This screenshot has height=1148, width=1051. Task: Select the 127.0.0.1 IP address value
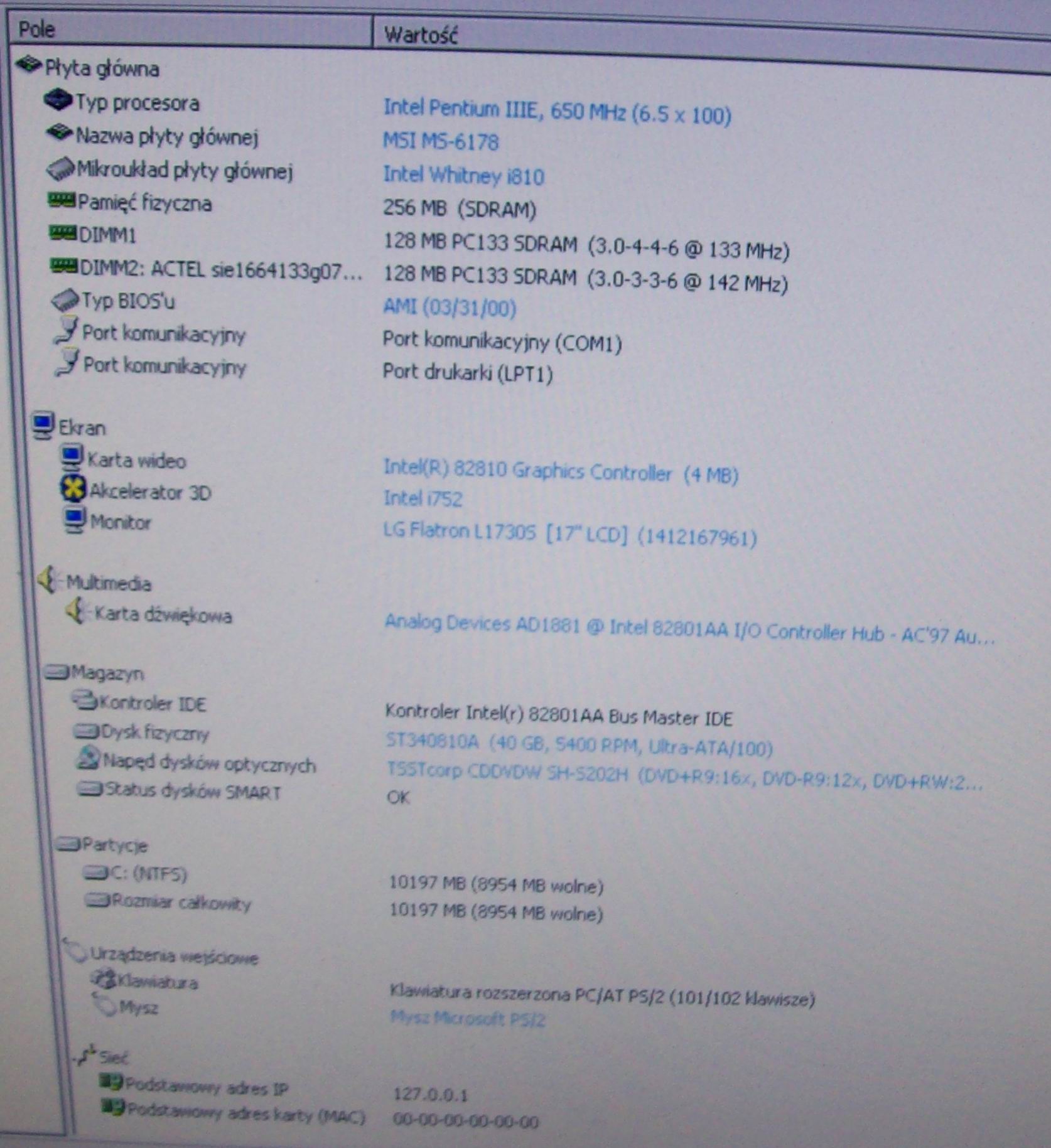click(431, 1095)
